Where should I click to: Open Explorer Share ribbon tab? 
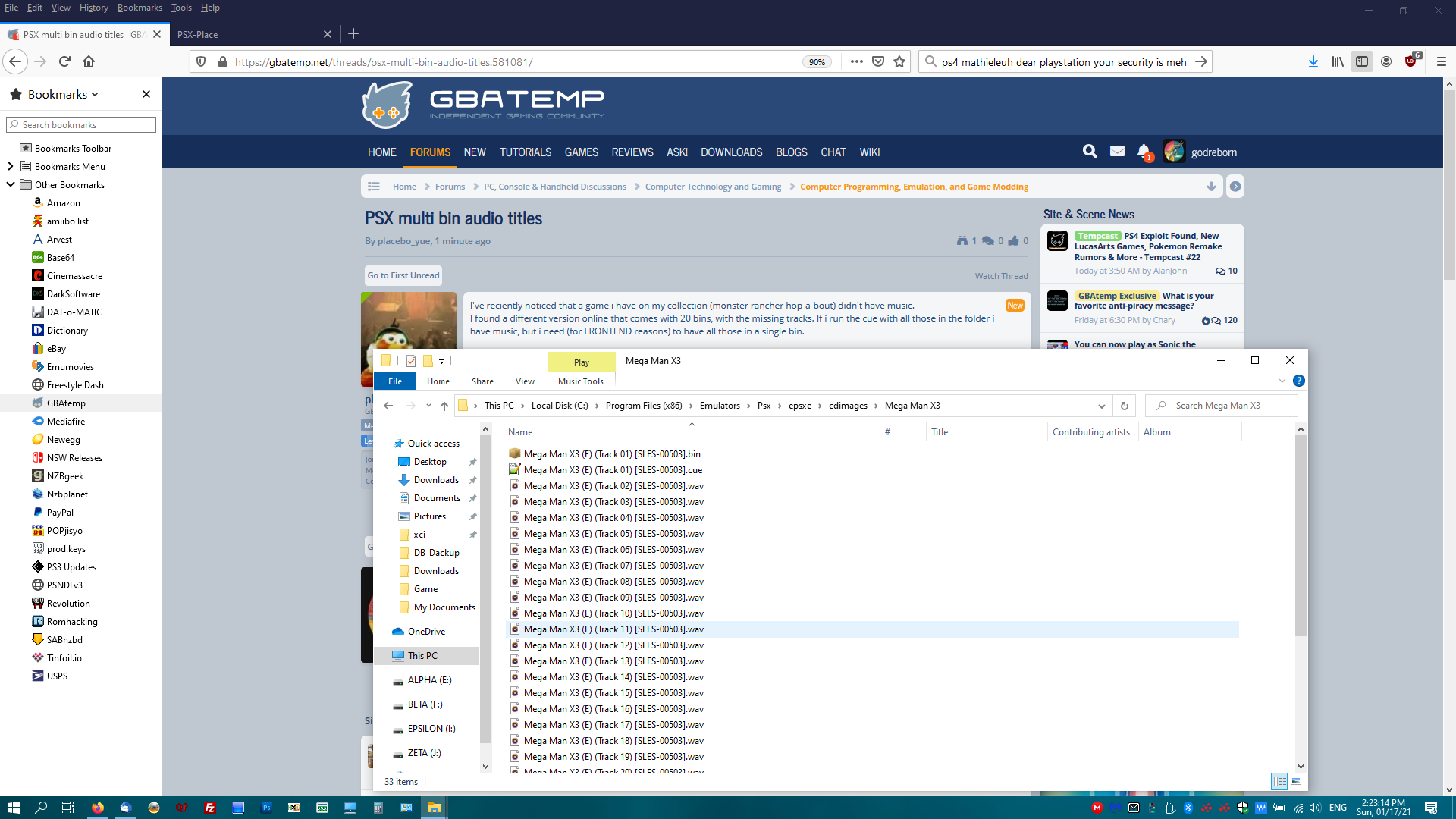[x=482, y=381]
